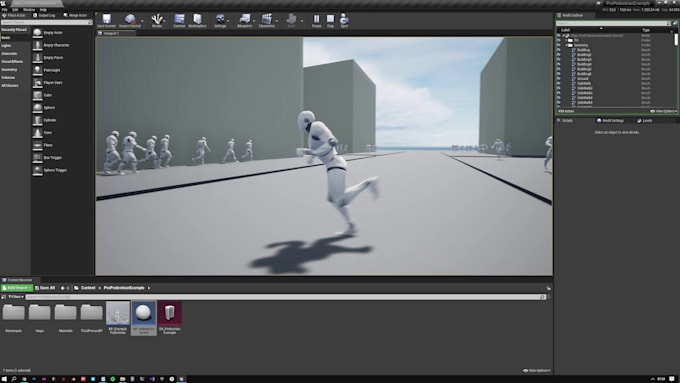Open the Blueprints dropdown arrow
The image size is (680, 383).
pos(254,21)
